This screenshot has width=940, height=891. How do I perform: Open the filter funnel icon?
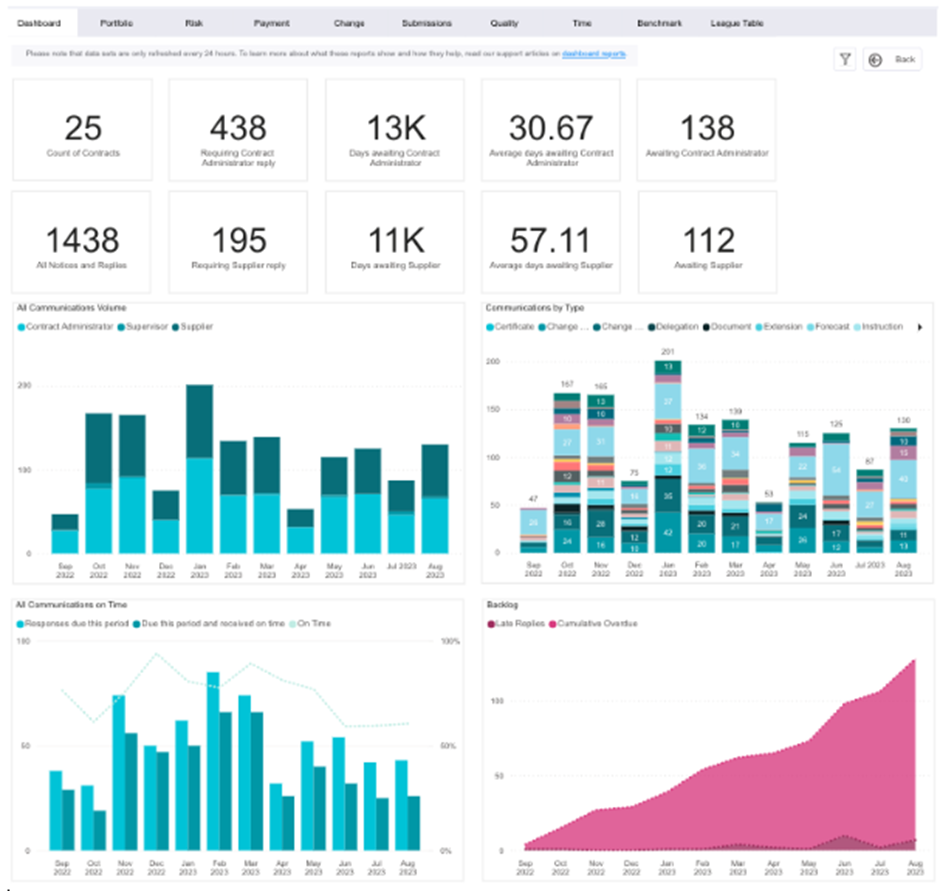tap(845, 59)
